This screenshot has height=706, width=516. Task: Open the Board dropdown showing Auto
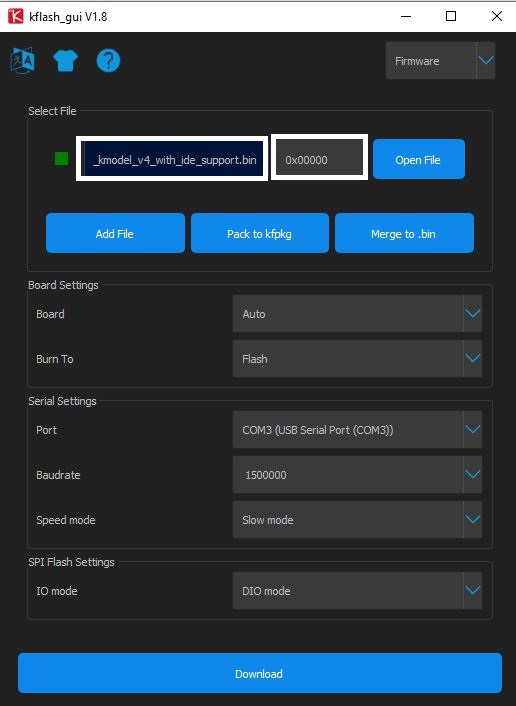(x=357, y=314)
